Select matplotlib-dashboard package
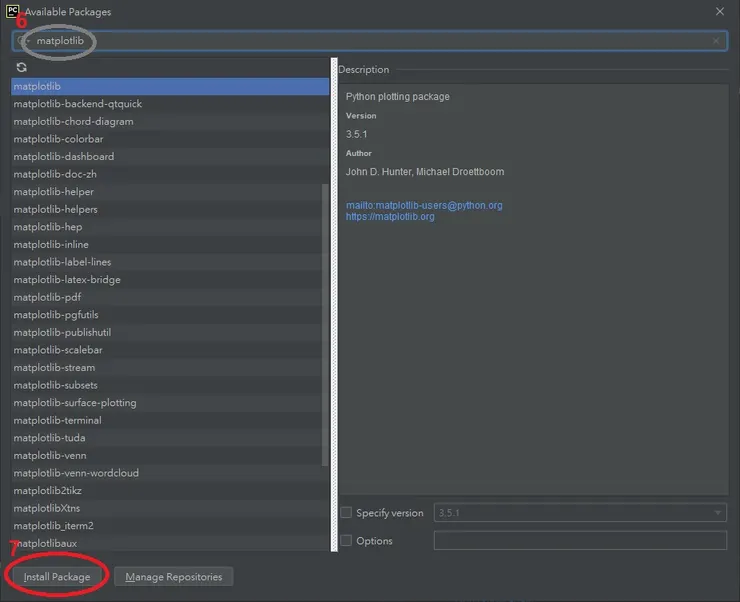The width and height of the screenshot is (740, 602). point(170,157)
